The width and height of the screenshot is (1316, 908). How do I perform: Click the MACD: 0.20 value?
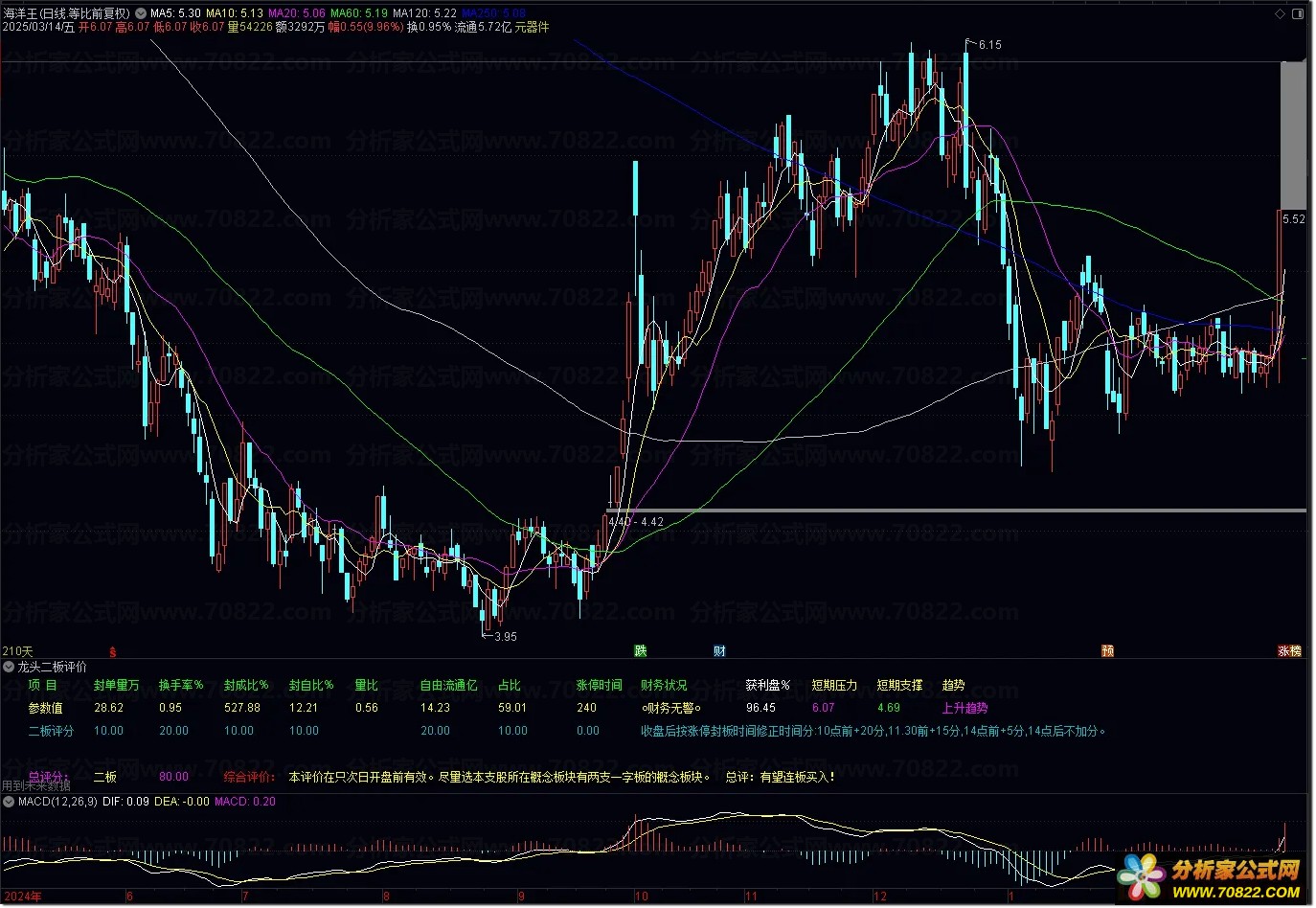point(245,802)
